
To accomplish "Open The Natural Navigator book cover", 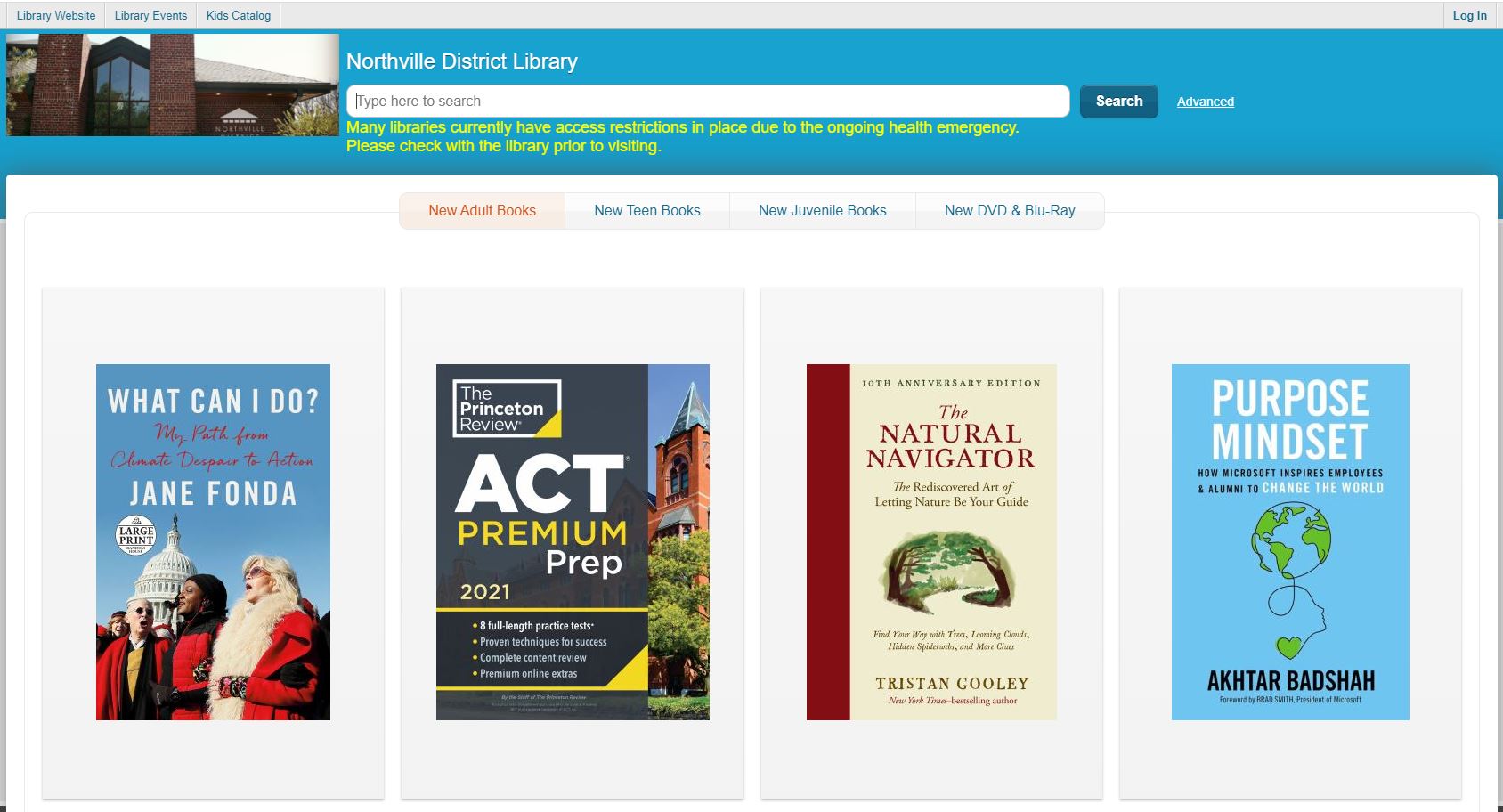I will click(x=931, y=542).
